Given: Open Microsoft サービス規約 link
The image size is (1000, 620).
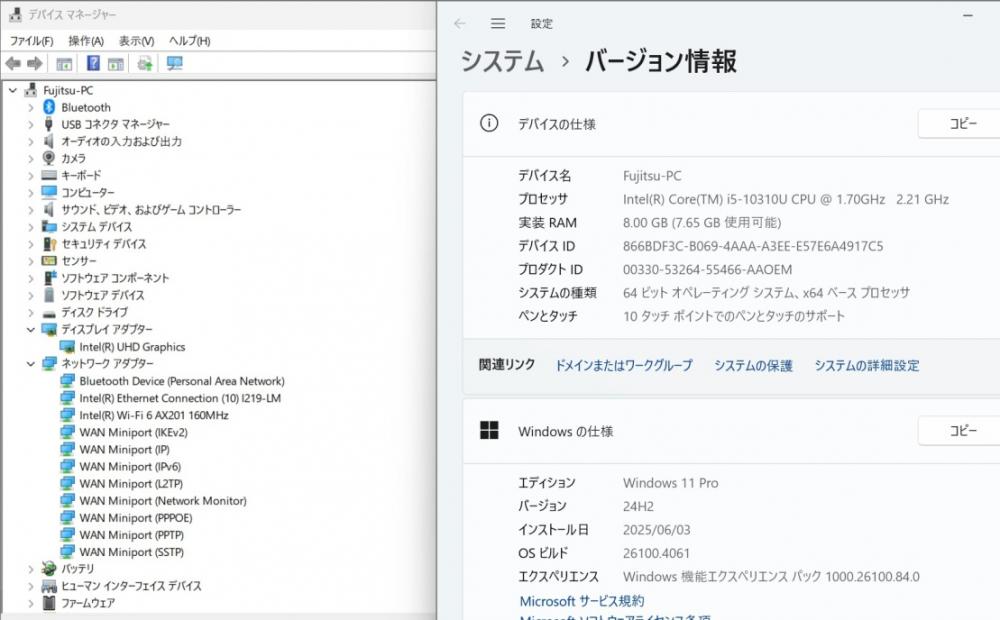Looking at the screenshot, I should [x=582, y=601].
